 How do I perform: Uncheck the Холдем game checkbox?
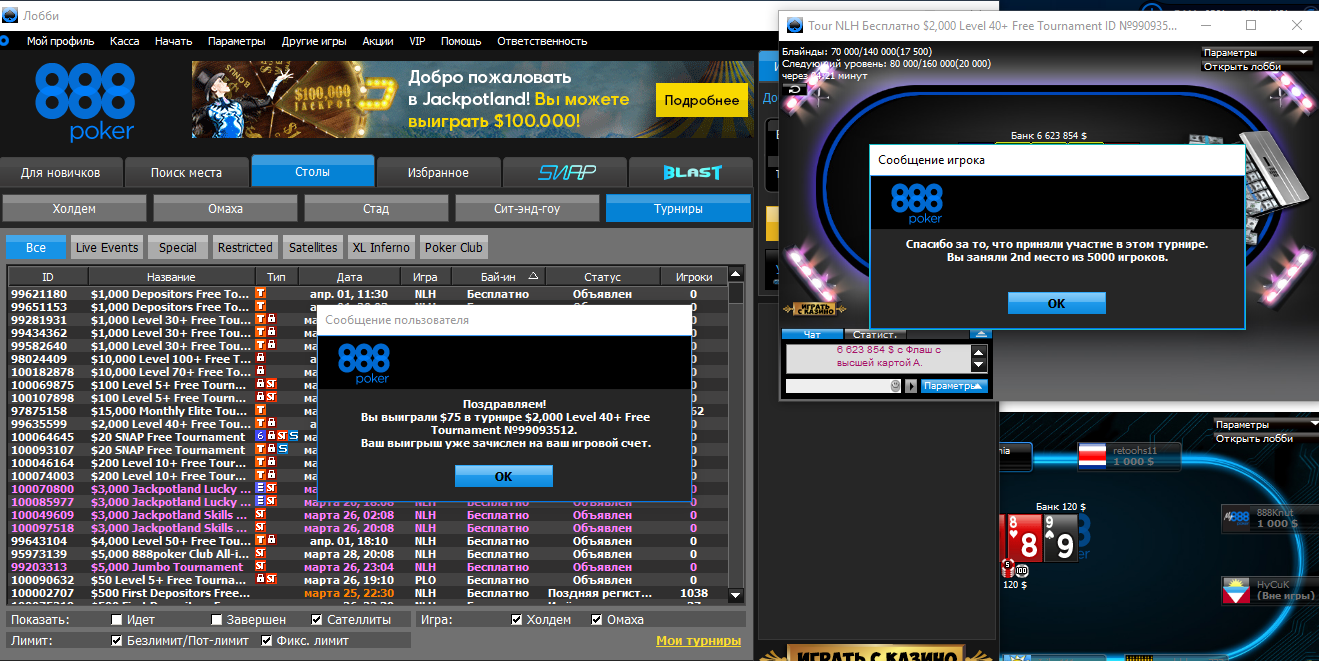[x=516, y=620]
